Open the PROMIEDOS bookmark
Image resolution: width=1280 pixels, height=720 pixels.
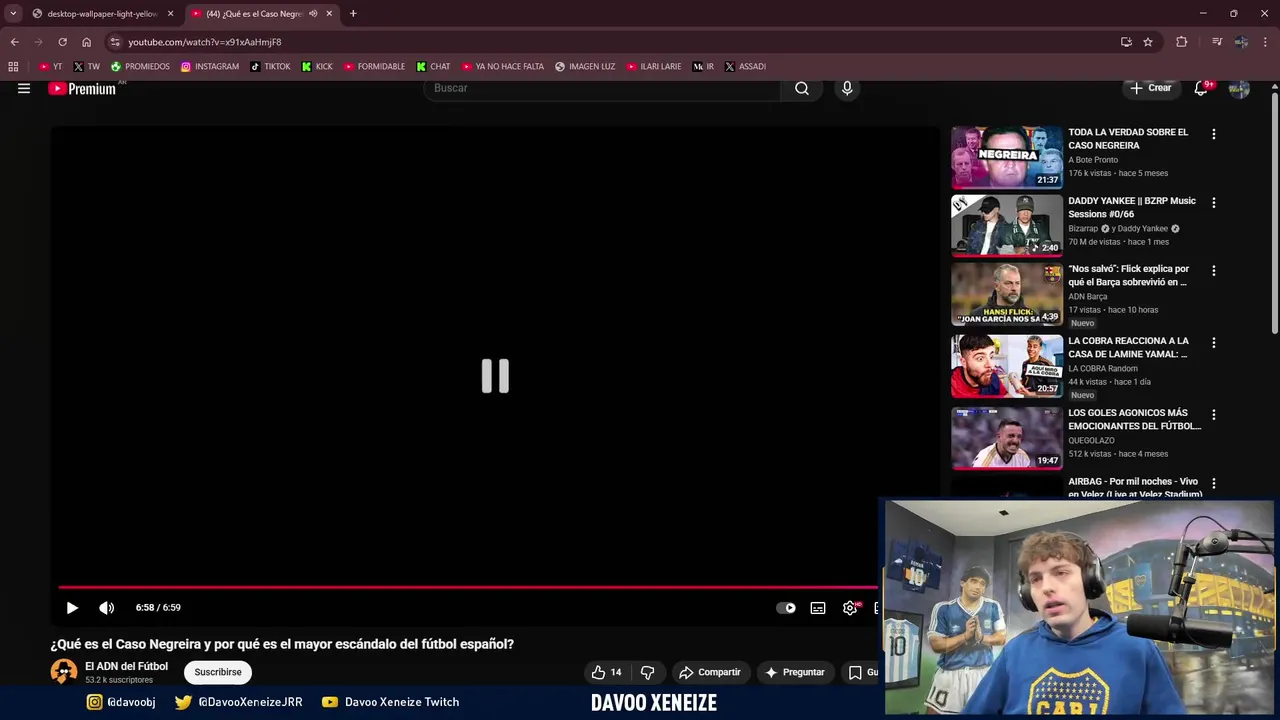[x=140, y=67]
